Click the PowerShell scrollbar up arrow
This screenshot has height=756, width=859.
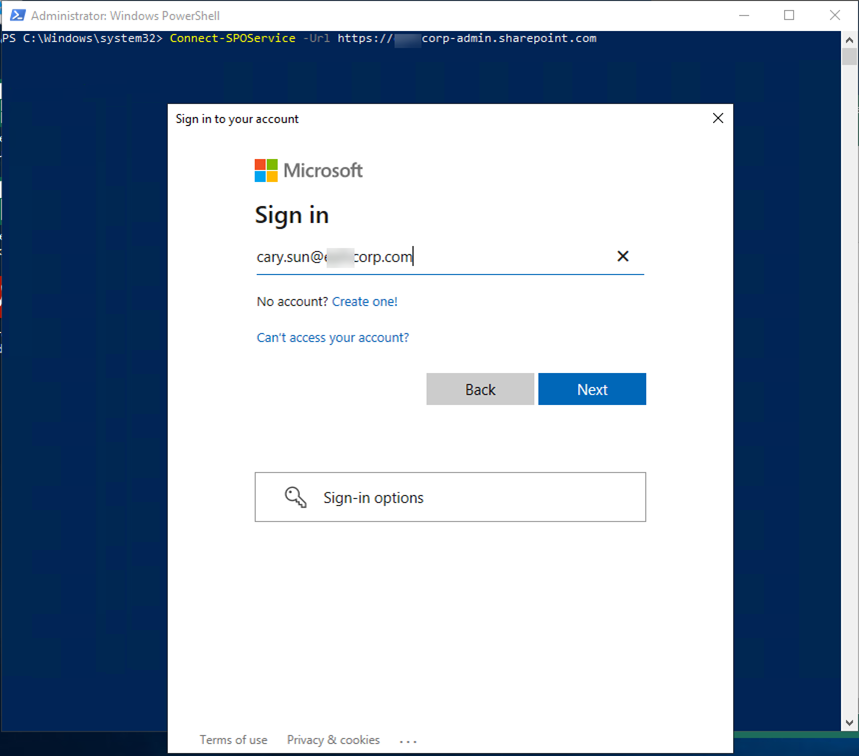click(x=849, y=39)
